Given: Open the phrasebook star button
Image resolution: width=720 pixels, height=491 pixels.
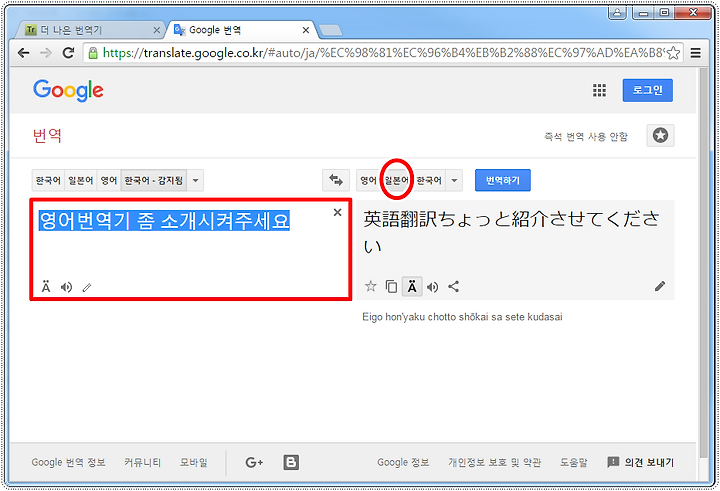Looking at the screenshot, I should point(660,135).
